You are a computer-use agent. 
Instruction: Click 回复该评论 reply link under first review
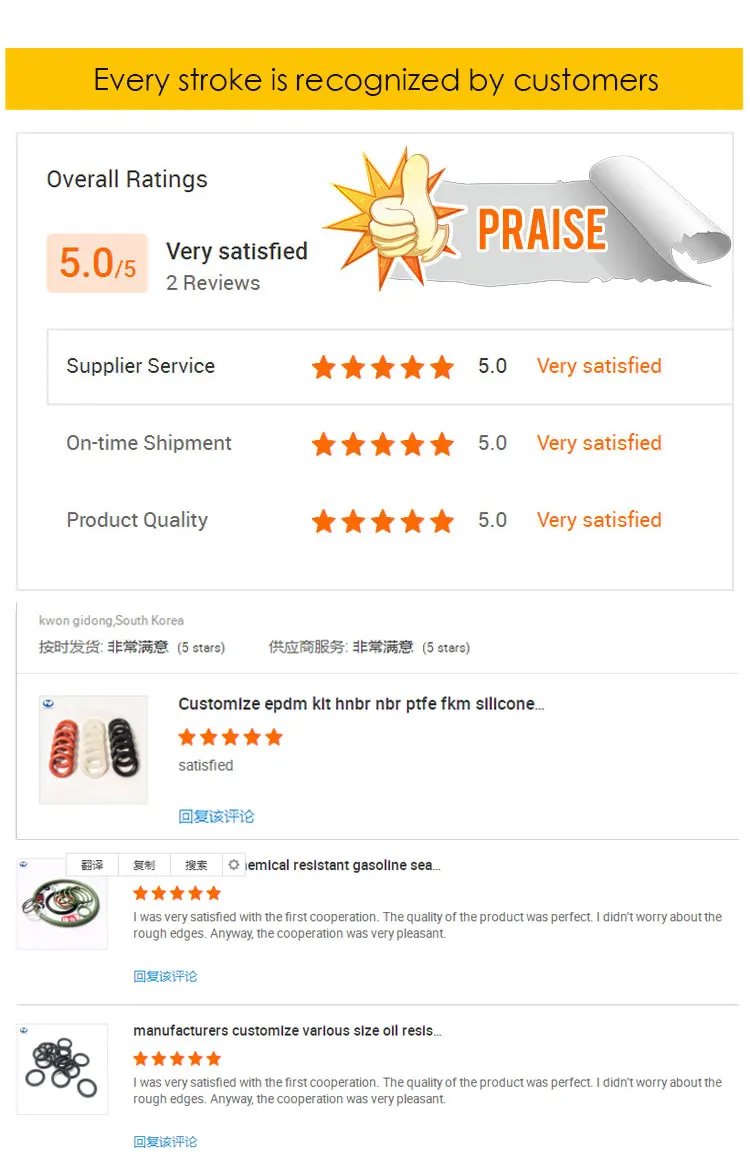[x=216, y=816]
